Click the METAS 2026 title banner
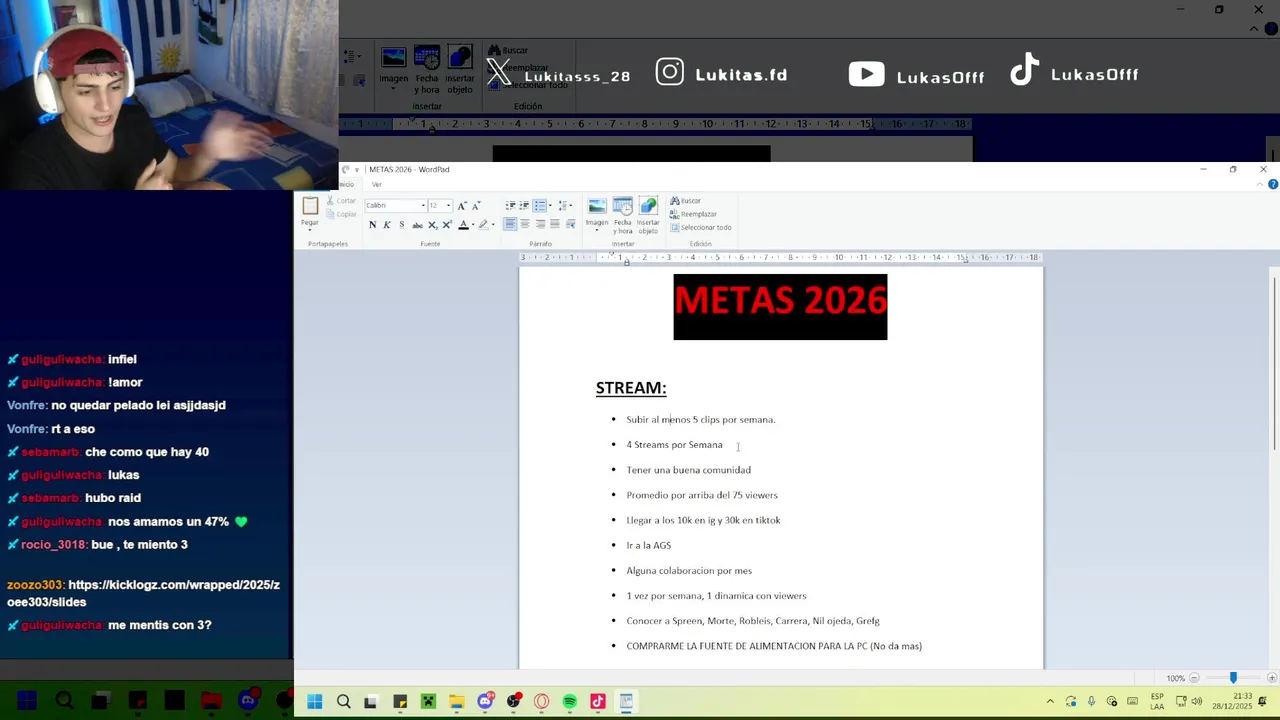1280x720 pixels. point(780,307)
